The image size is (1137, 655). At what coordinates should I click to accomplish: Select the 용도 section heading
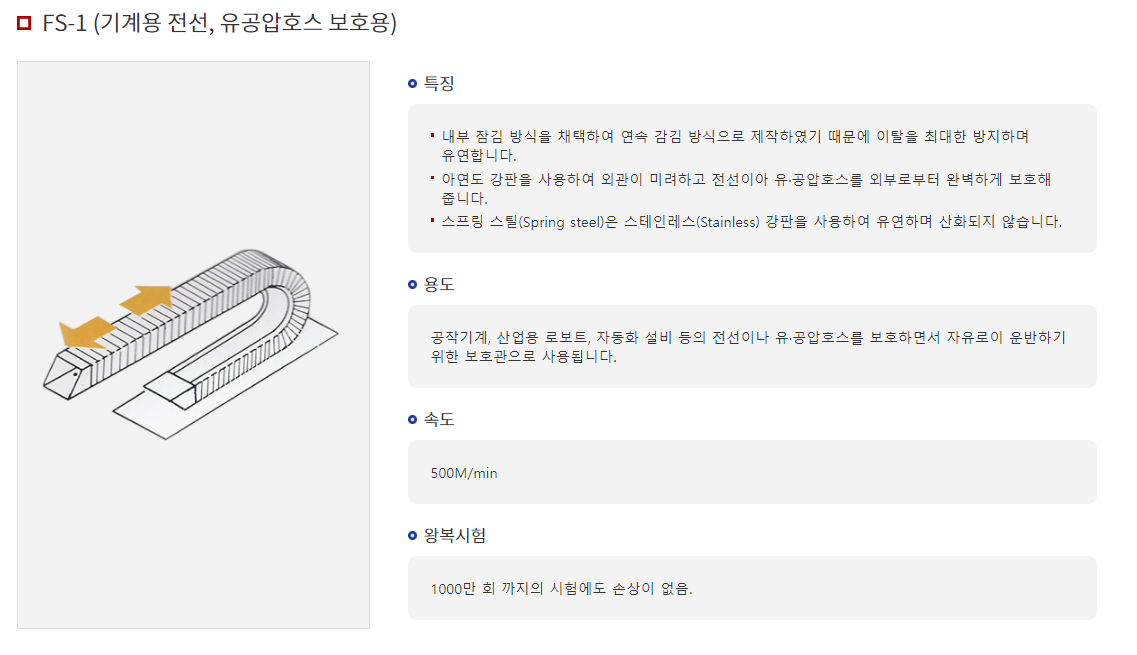pos(439,285)
